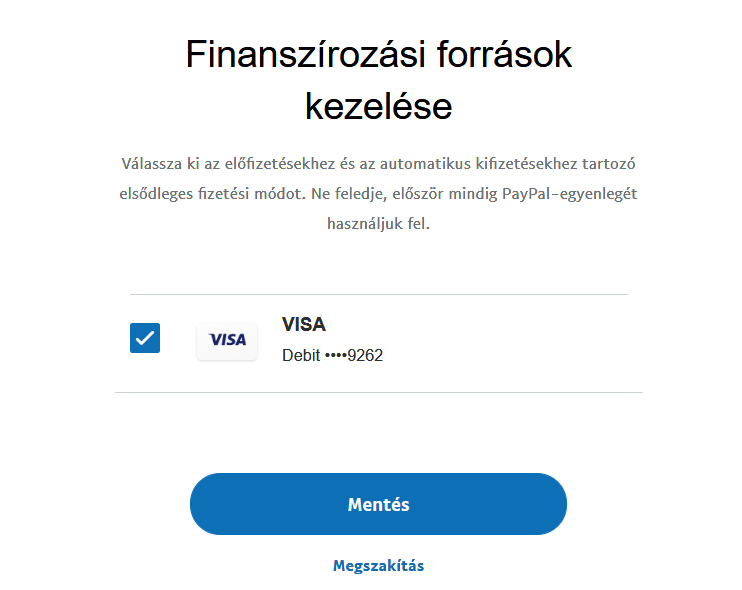The width and height of the screenshot is (742, 590).
Task: Open the VISA card thumbnail image
Action: pyautogui.click(x=227, y=340)
